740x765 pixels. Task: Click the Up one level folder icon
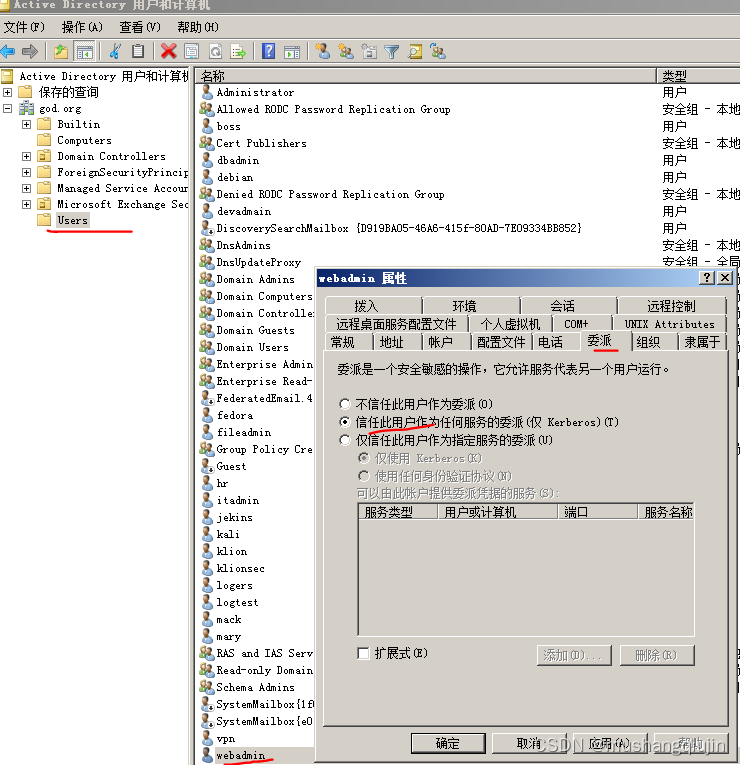point(61,51)
